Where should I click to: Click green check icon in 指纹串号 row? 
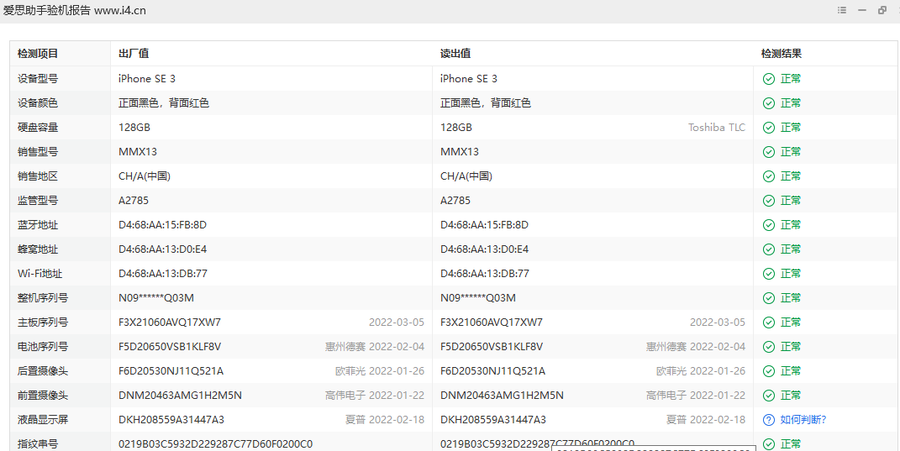[769, 444]
